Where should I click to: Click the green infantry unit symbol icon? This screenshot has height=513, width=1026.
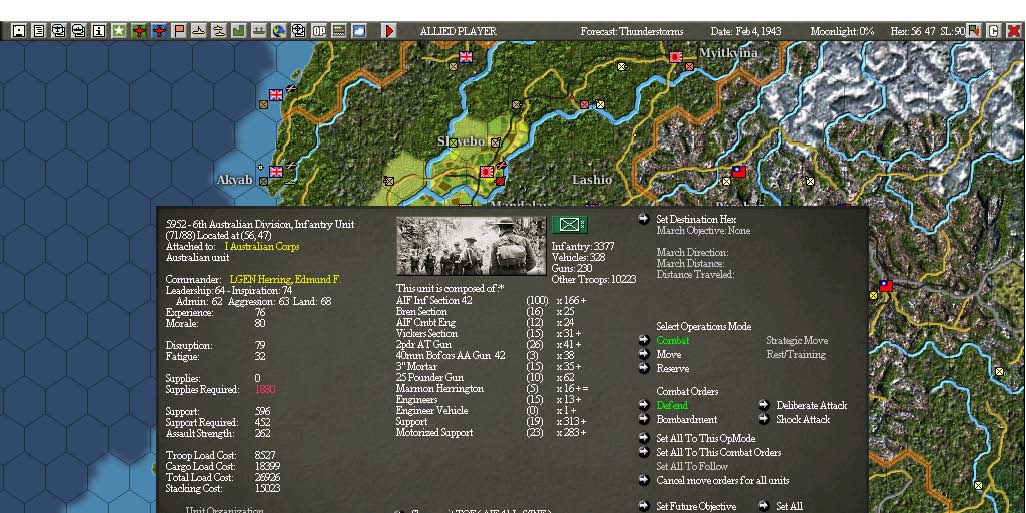pyautogui.click(x=569, y=225)
